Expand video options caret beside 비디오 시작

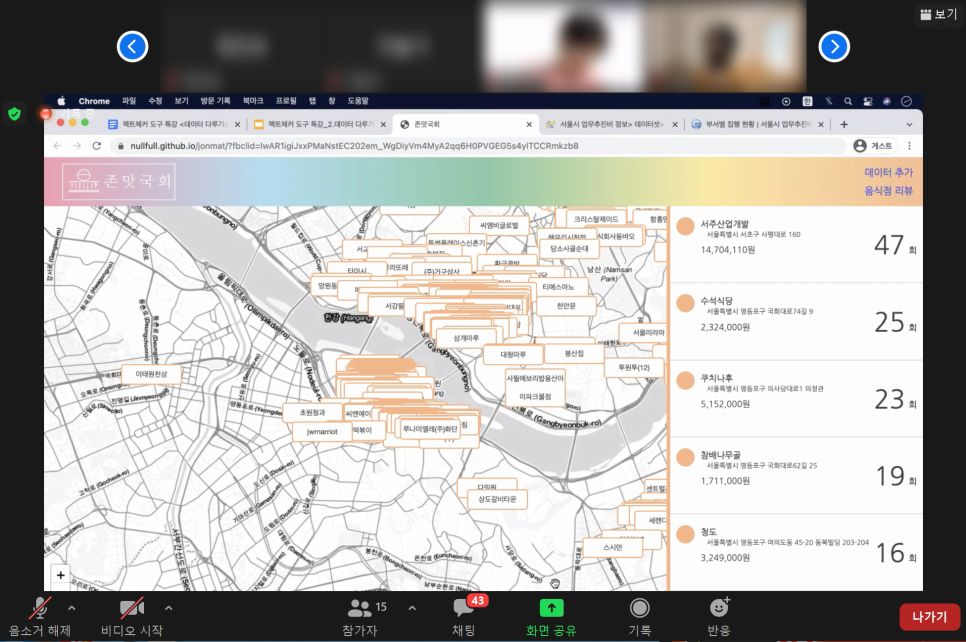coord(168,608)
